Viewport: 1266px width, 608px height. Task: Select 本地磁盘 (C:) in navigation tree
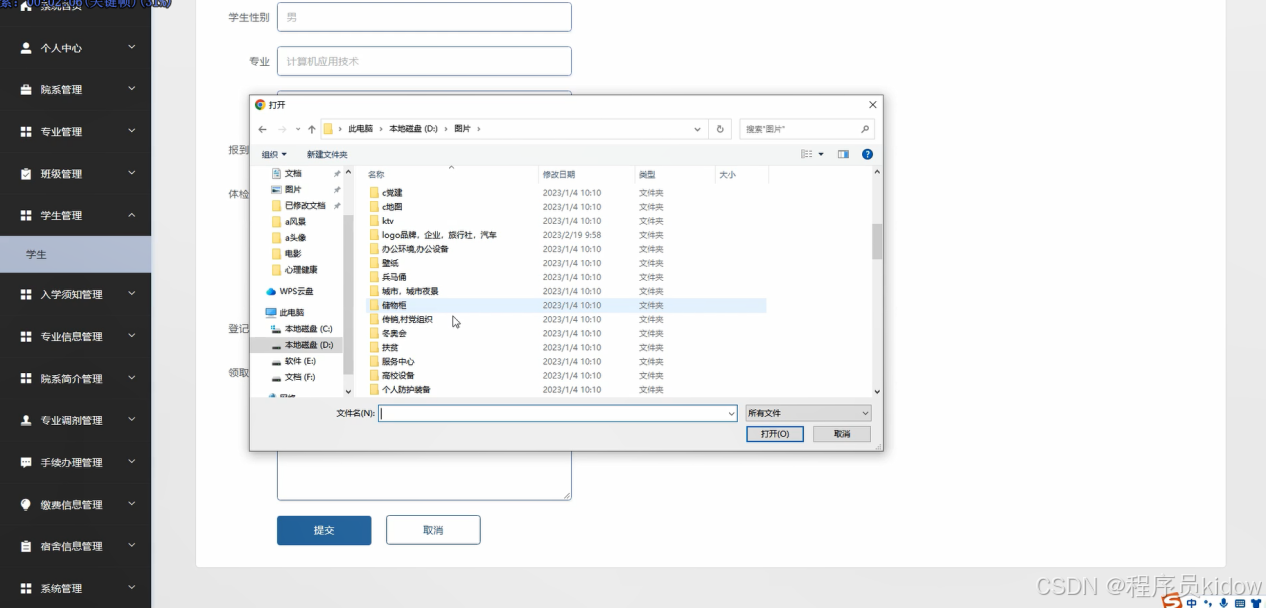300,329
